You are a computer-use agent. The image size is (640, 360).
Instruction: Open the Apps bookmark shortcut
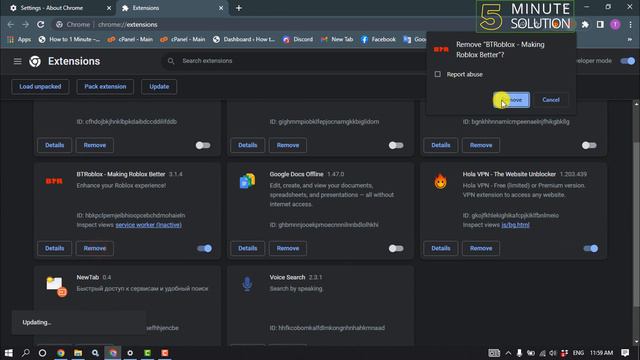[19, 40]
